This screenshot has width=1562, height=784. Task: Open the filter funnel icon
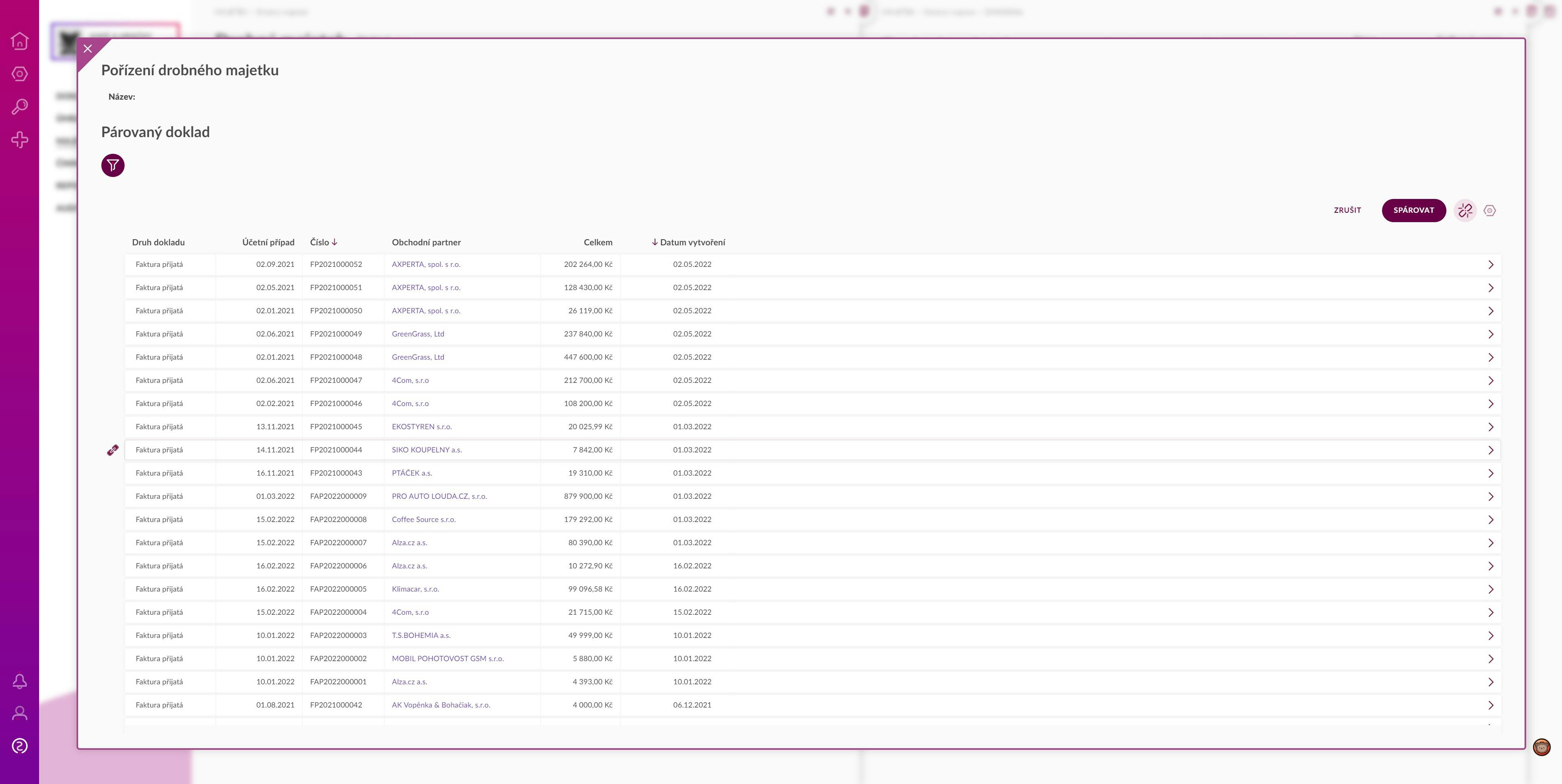coord(113,166)
